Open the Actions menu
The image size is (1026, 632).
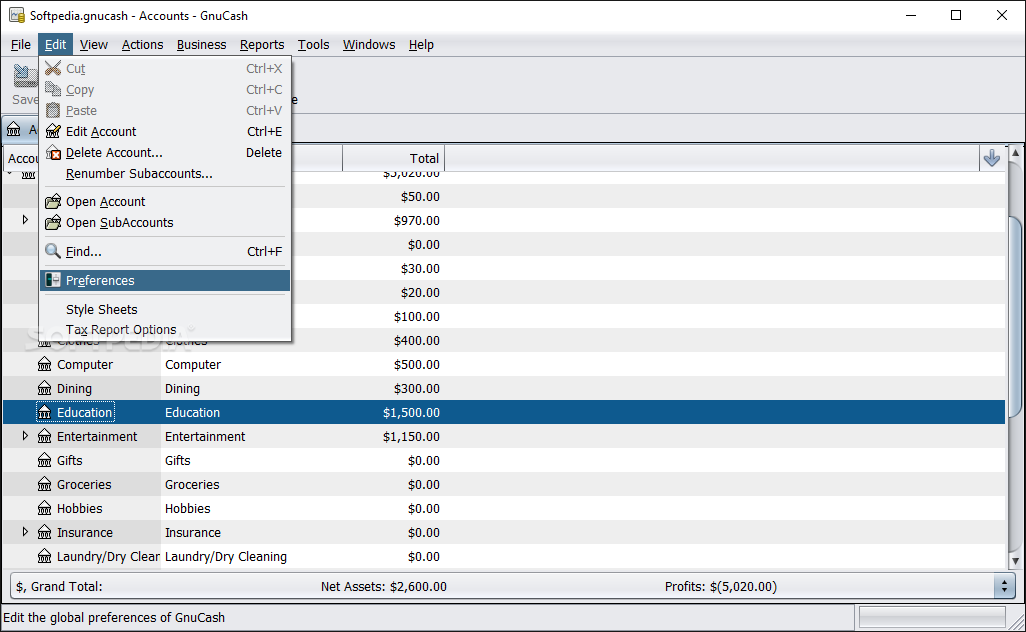point(142,44)
